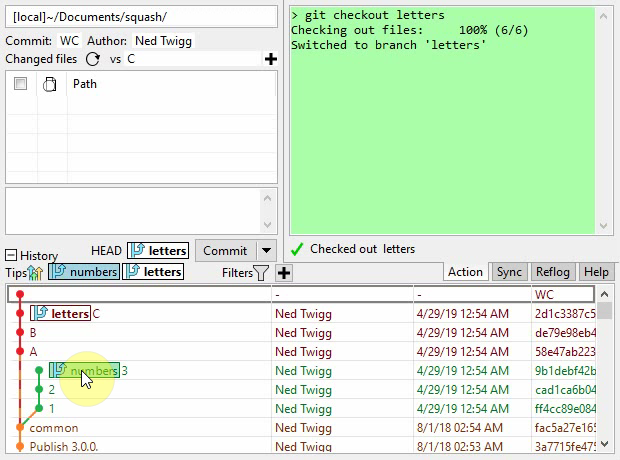
Task: Select the numbers branch tip tag
Action: coord(84,272)
